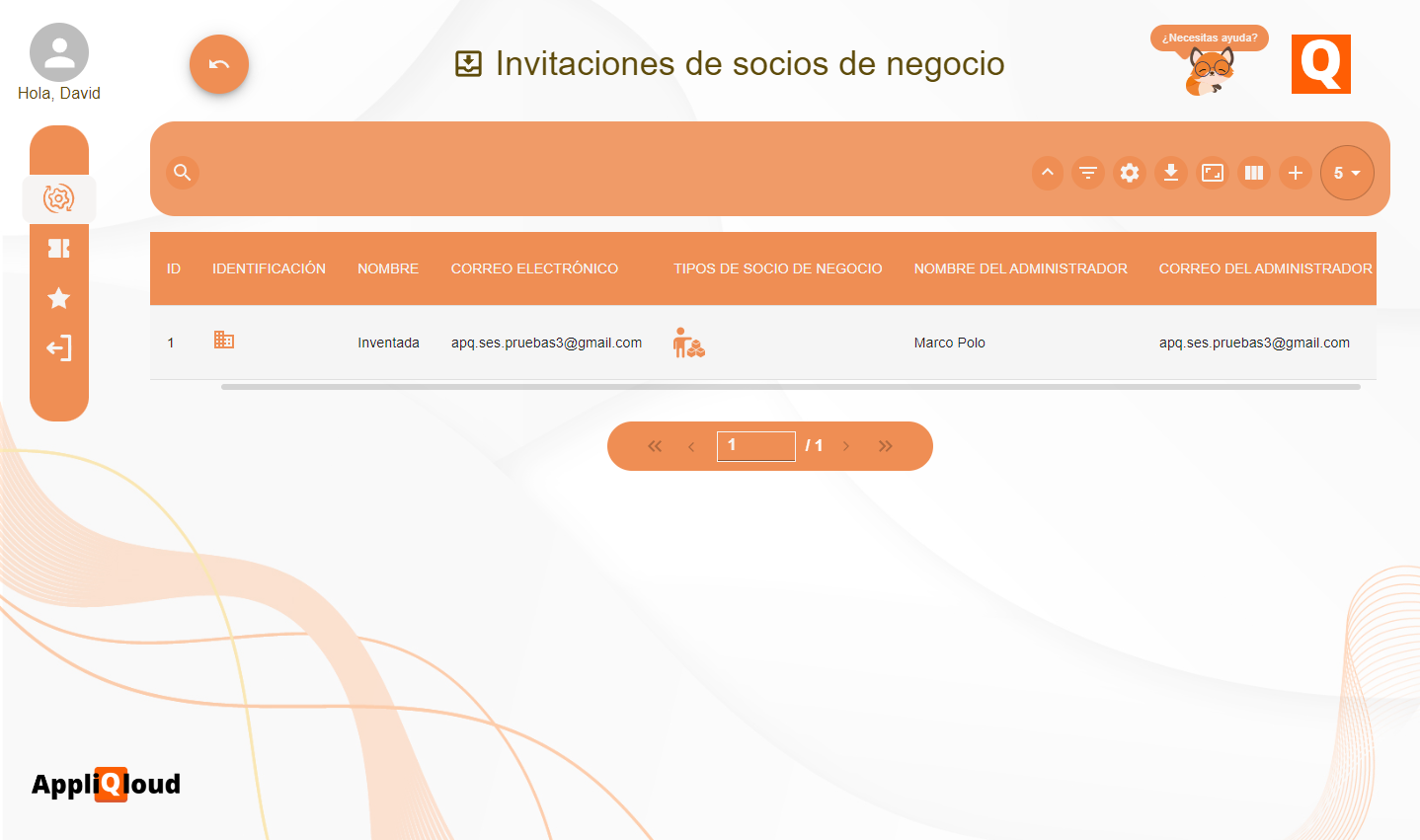Open the search field in the toolbar

click(x=182, y=172)
